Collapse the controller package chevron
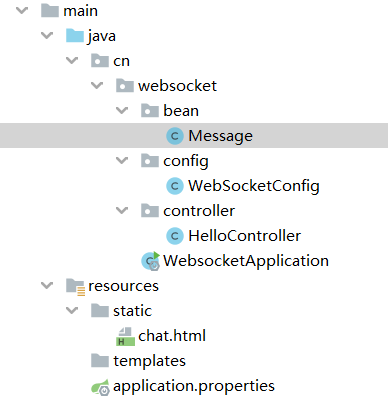Viewport: 388px width, 403px height. click(x=122, y=211)
